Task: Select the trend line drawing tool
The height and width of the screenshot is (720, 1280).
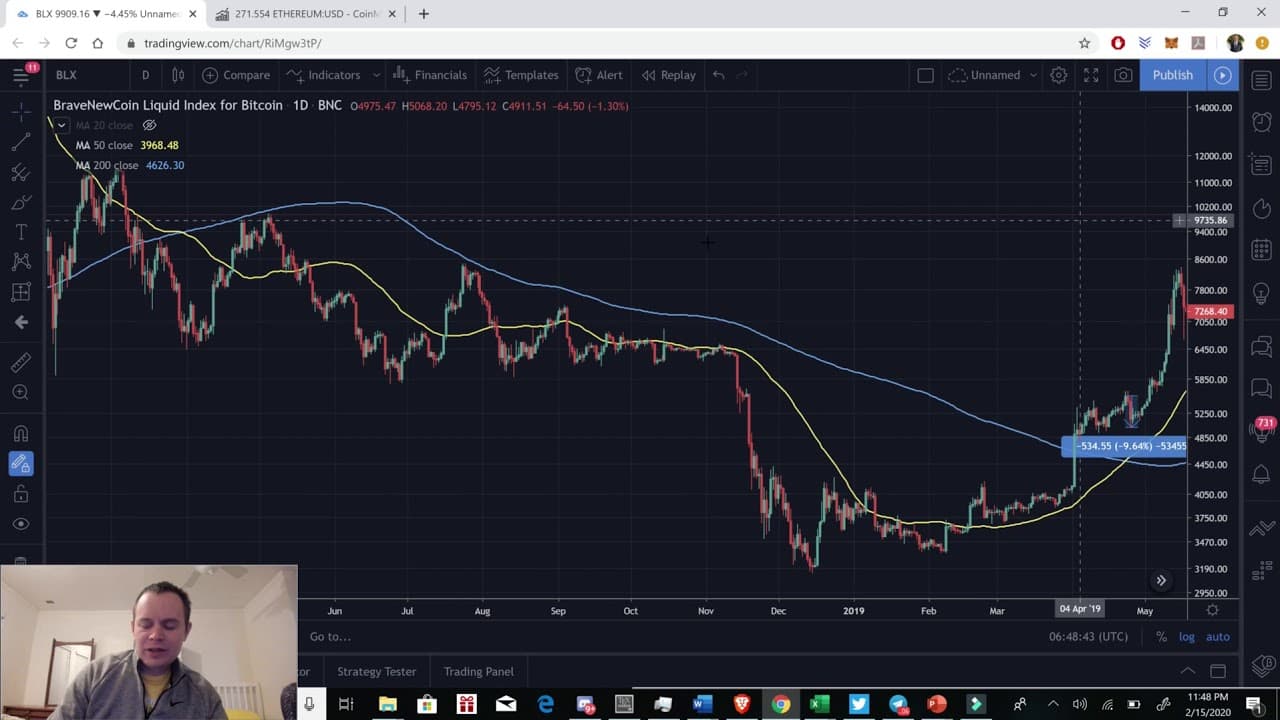Action: tap(20, 143)
